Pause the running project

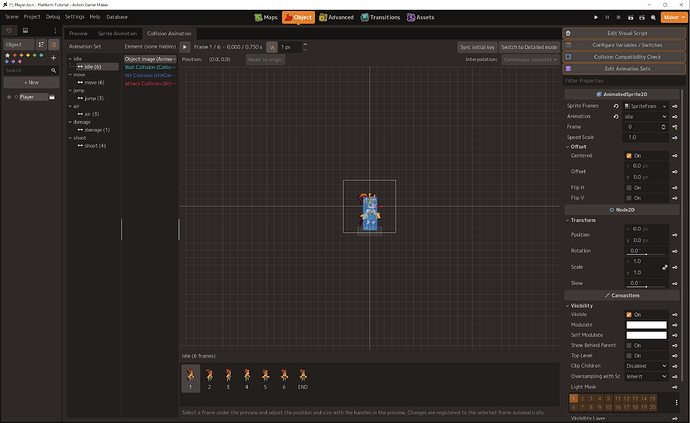[x=607, y=17]
